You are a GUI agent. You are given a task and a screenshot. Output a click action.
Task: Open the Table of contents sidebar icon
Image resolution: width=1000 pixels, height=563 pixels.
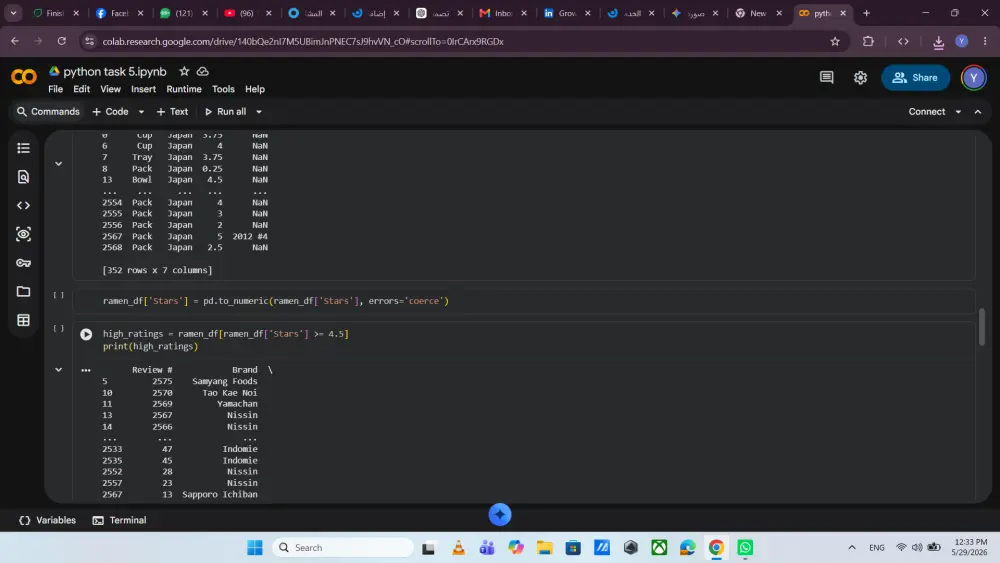point(24,148)
